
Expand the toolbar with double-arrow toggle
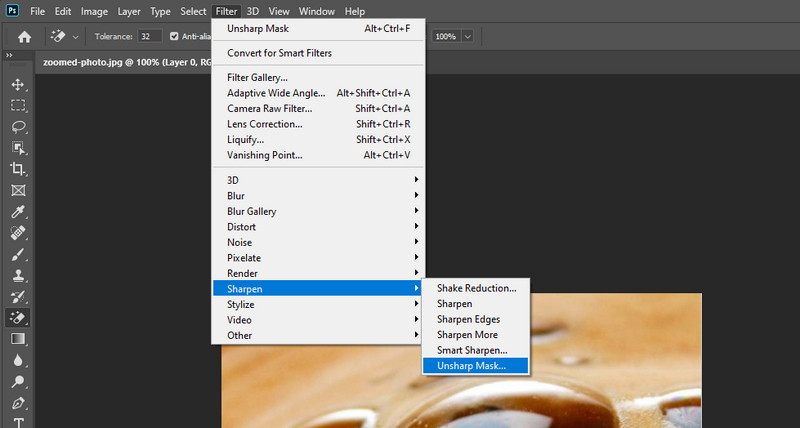[x=10, y=56]
